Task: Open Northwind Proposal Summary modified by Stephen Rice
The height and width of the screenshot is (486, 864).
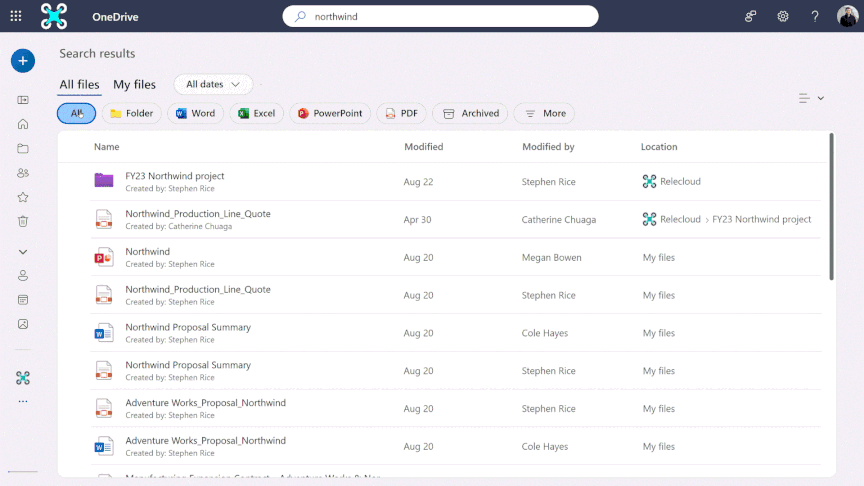Action: [188, 365]
